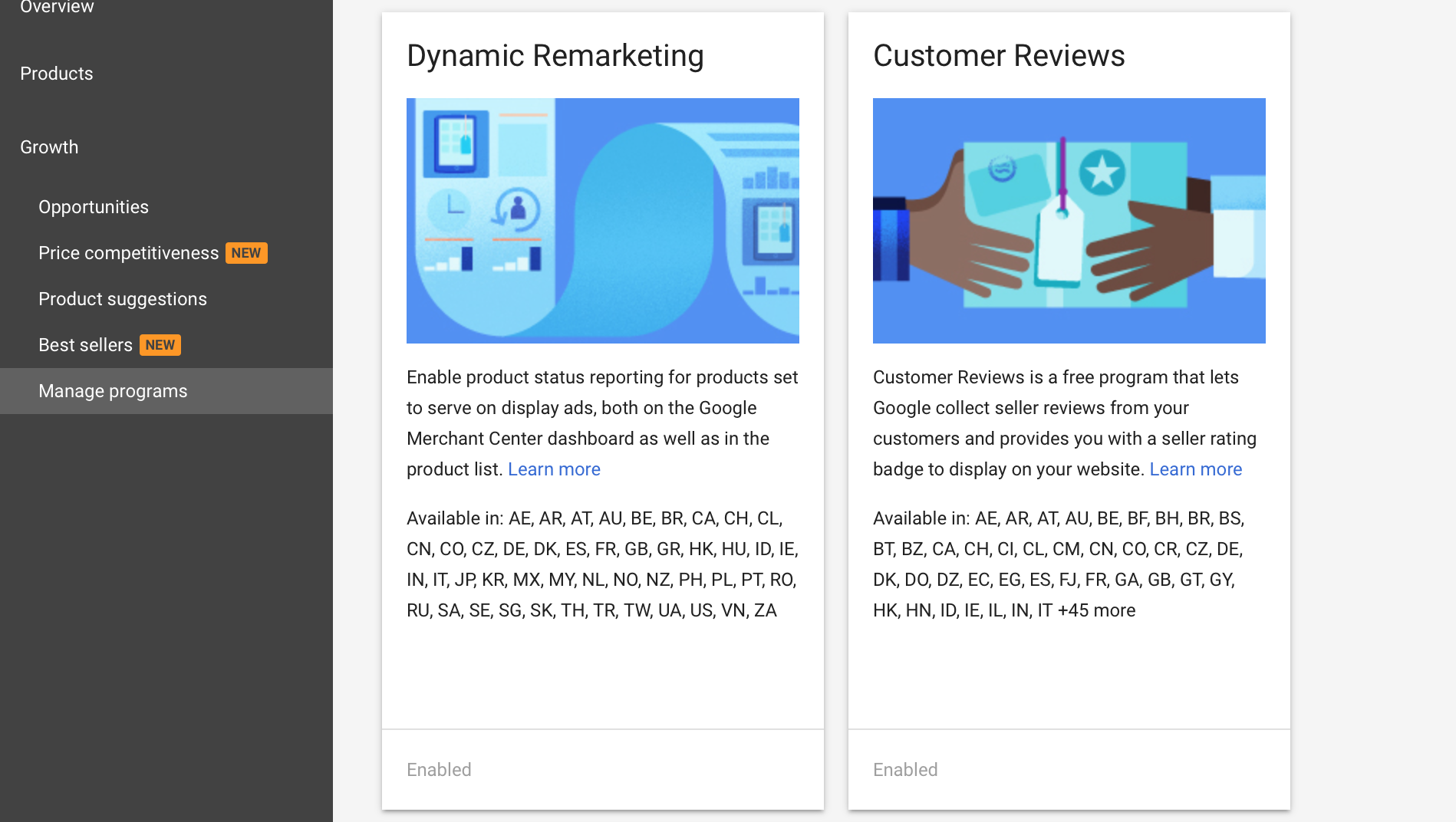The height and width of the screenshot is (822, 1456).
Task: Open the Products sidebar section
Action: pyautogui.click(x=57, y=74)
